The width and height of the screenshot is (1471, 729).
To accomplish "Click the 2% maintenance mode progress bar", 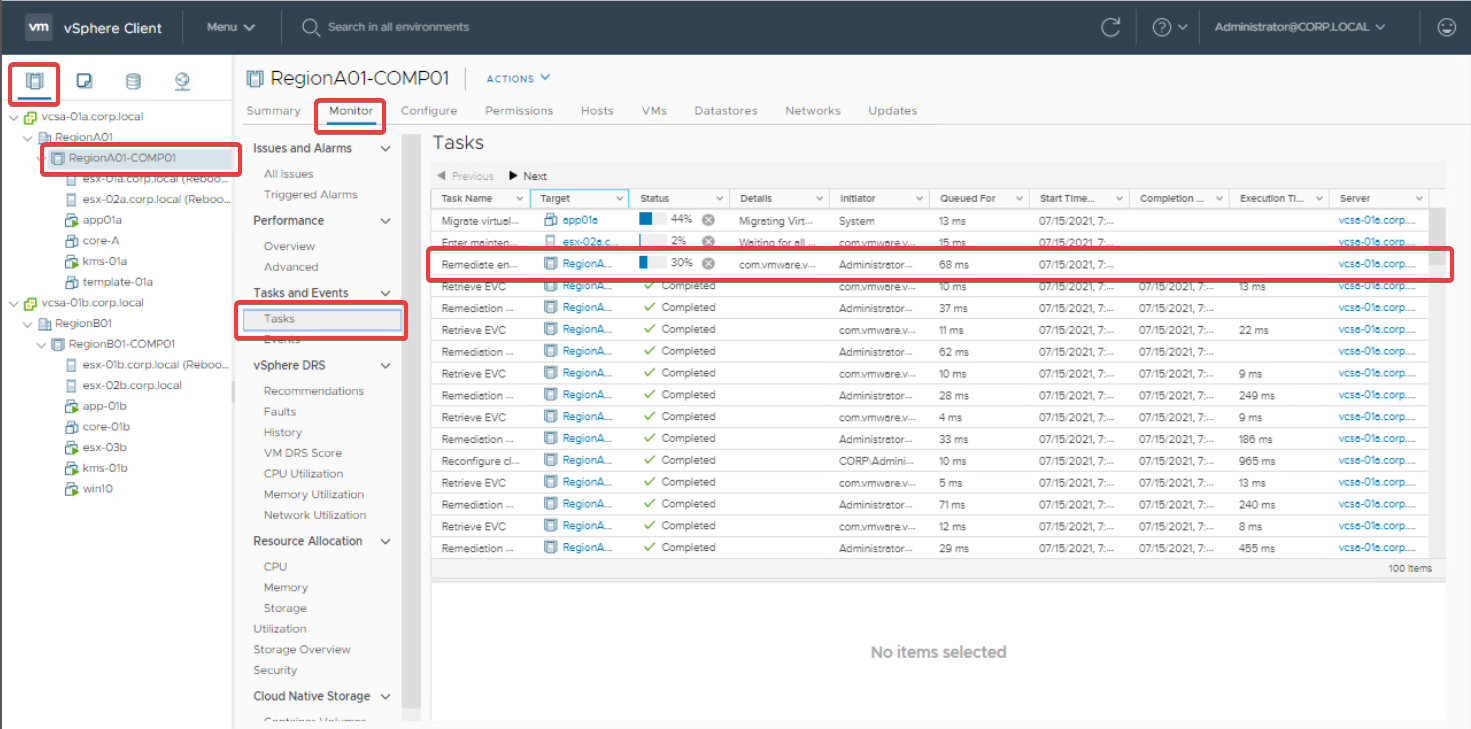I will click(x=653, y=241).
